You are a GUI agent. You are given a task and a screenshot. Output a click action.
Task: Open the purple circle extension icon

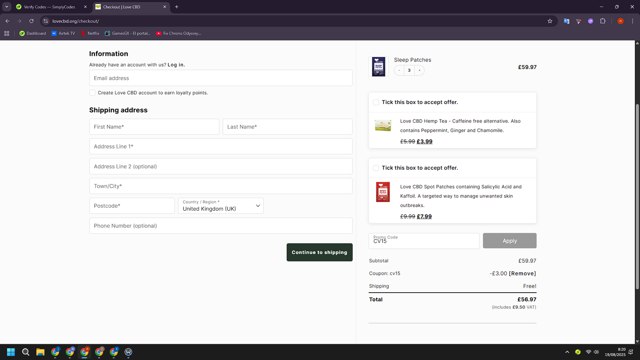tap(590, 21)
